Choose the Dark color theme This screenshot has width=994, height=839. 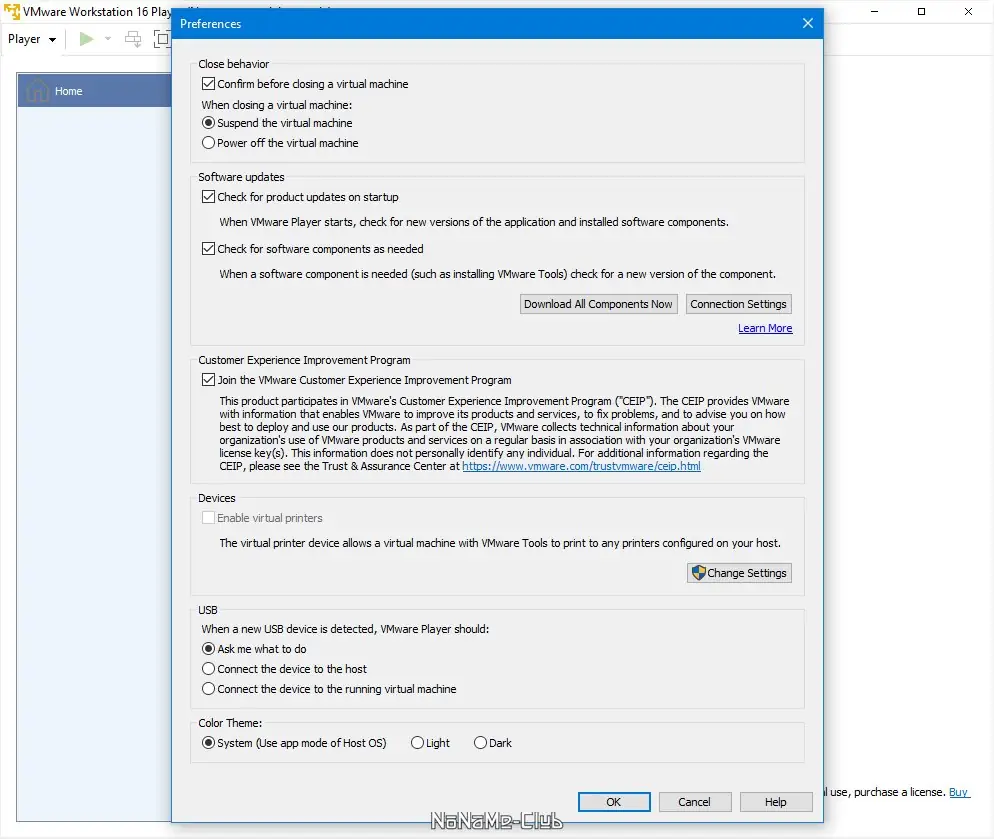click(x=480, y=743)
